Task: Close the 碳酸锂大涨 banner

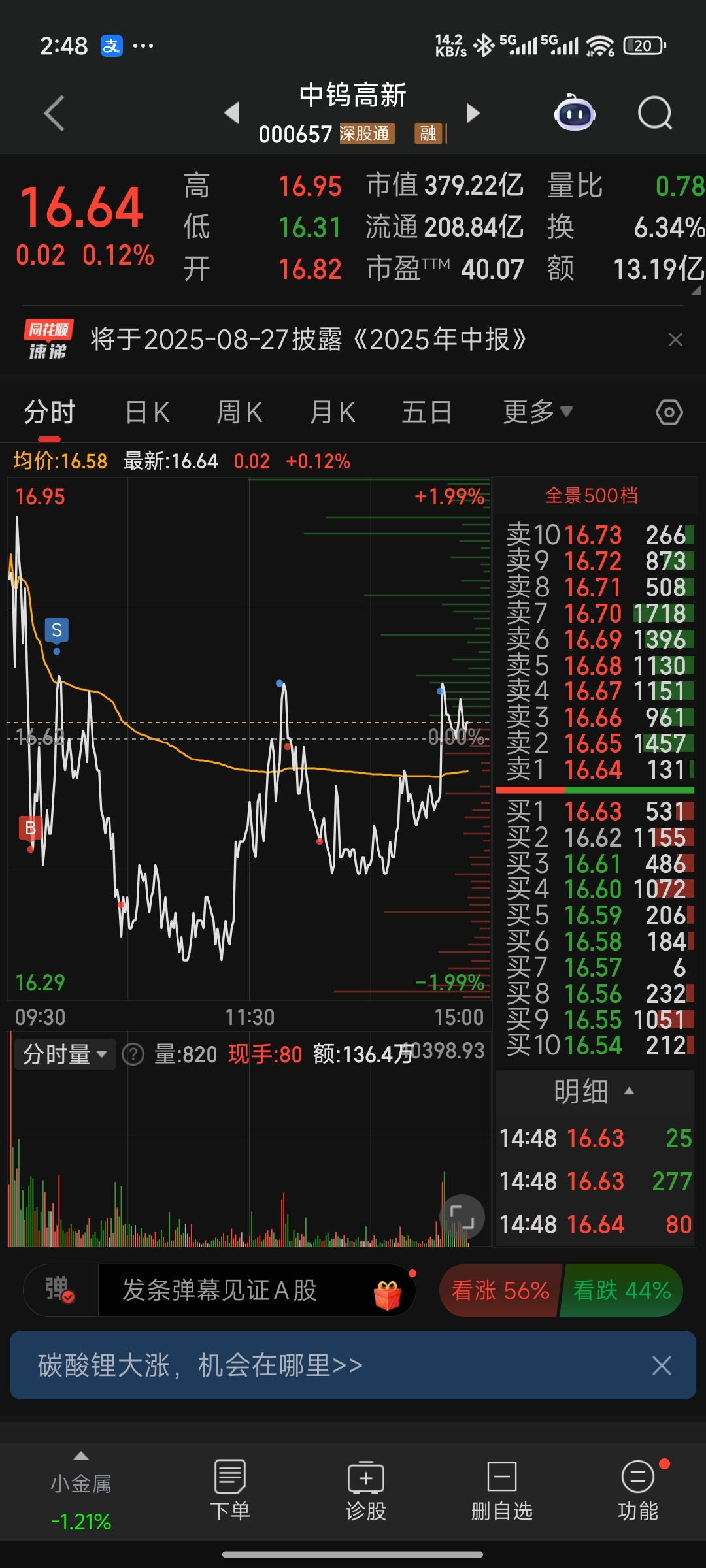Action: [x=662, y=1365]
